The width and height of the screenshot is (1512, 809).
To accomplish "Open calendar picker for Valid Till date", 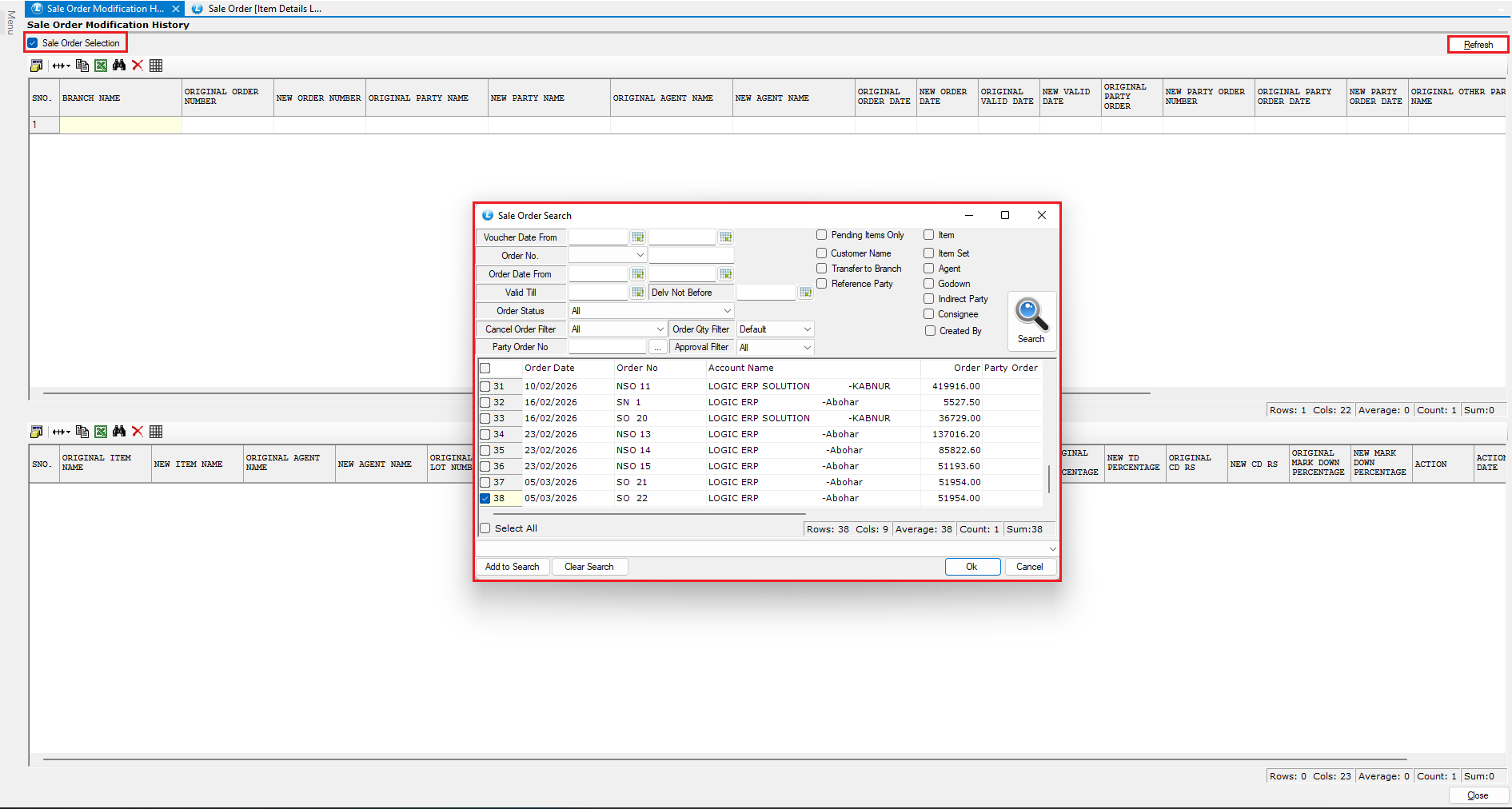I will pyautogui.click(x=637, y=293).
